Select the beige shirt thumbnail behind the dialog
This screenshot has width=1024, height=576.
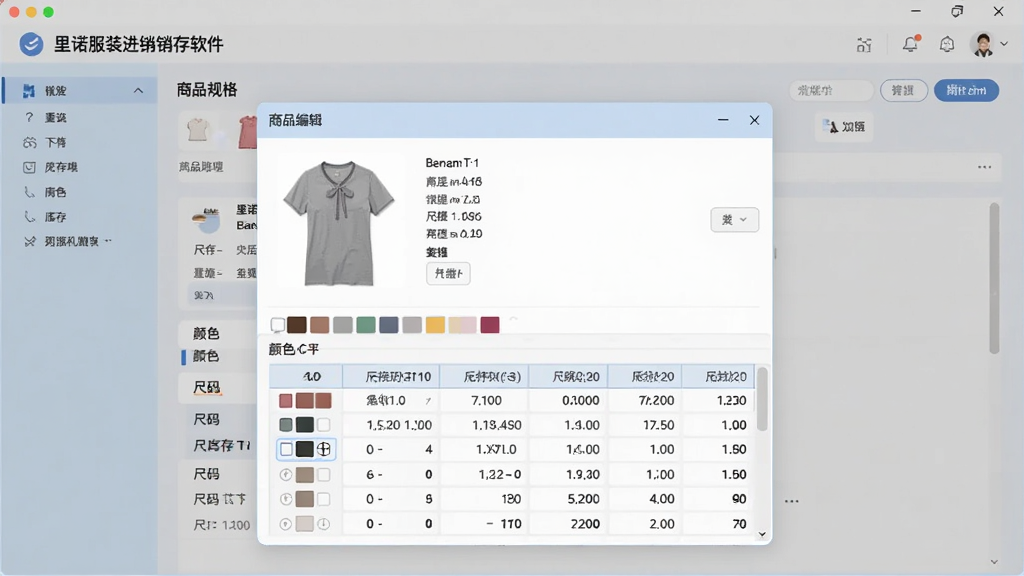198,130
